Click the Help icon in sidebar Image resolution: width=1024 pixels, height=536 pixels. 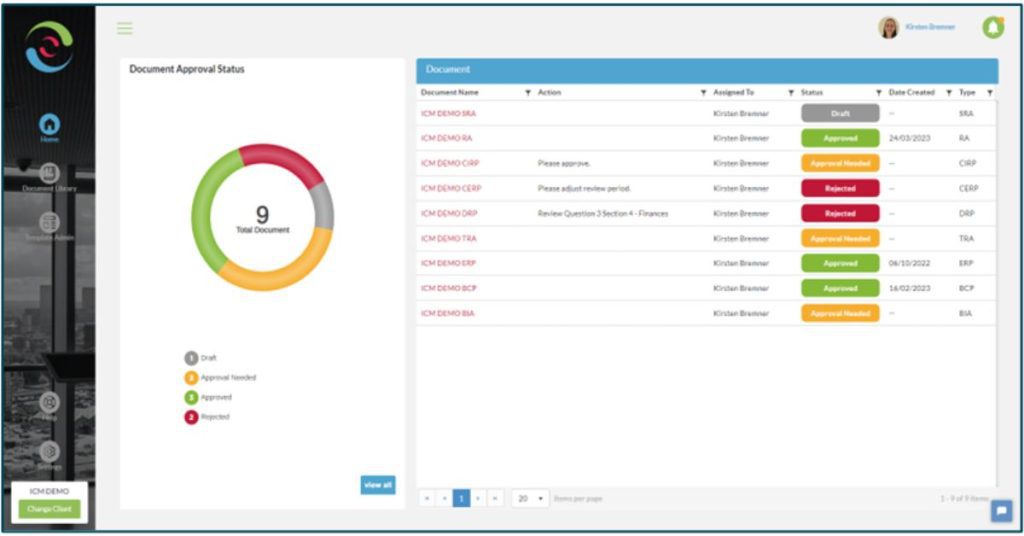pyautogui.click(x=50, y=403)
